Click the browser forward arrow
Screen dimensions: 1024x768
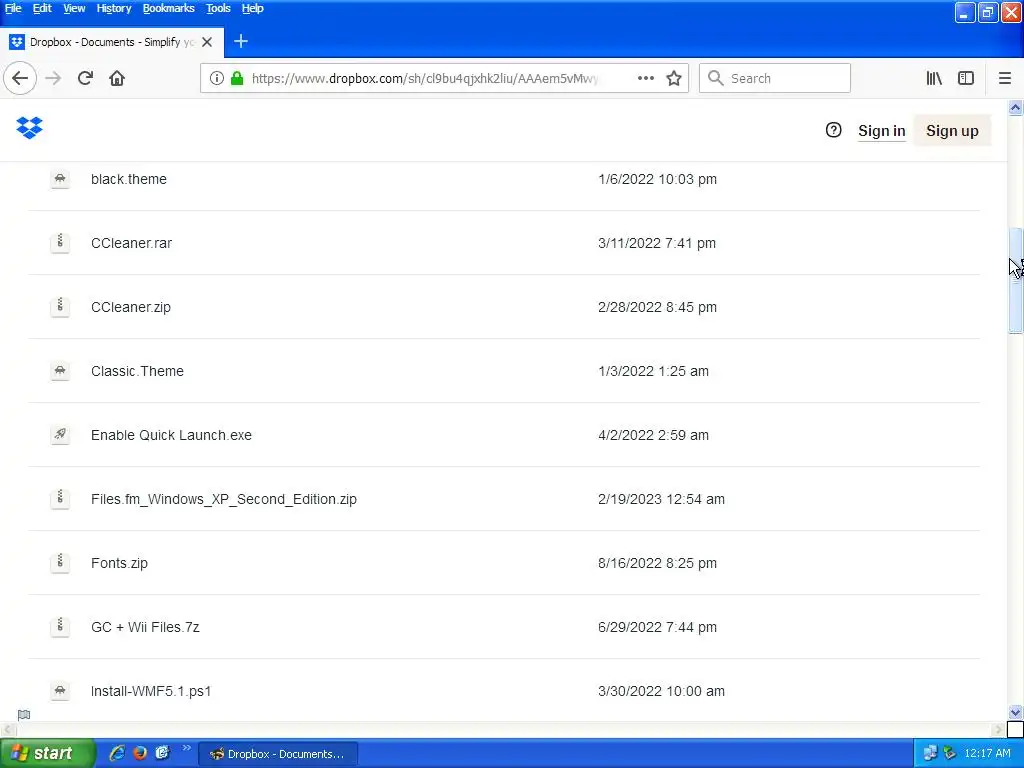click(53, 78)
